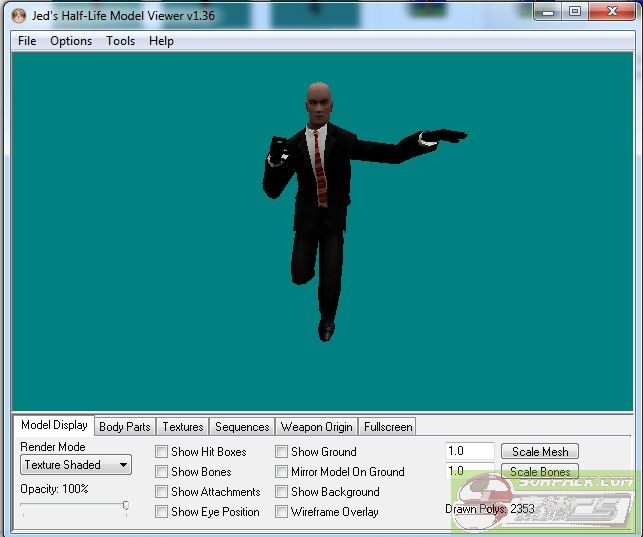This screenshot has height=537, width=643.
Task: Enable the Show Hit Boxes checkbox
Action: pos(162,452)
